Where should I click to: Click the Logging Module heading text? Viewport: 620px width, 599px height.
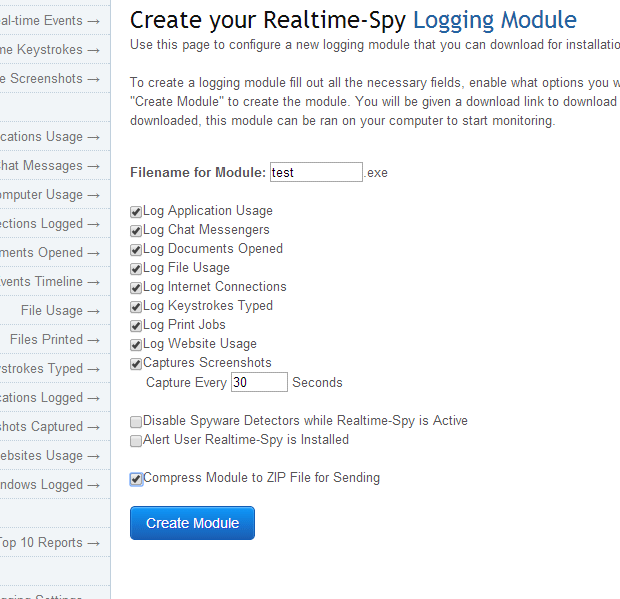pos(495,20)
